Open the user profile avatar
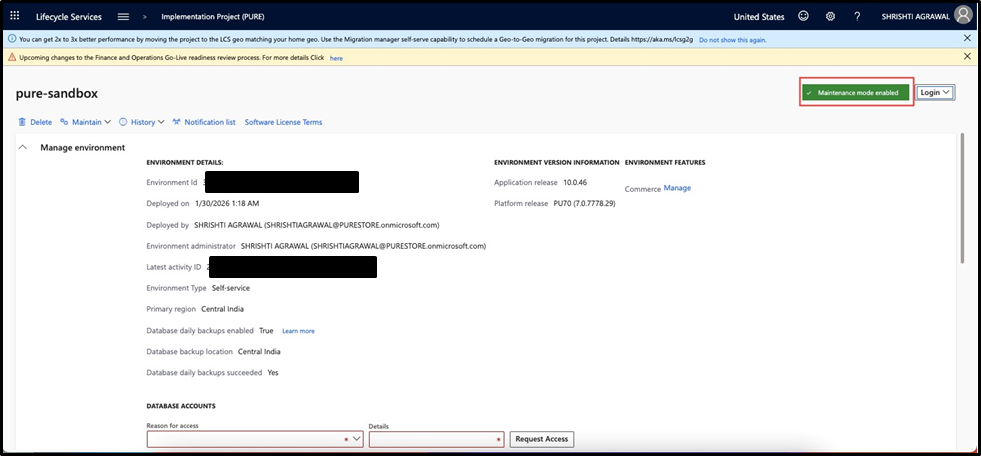Viewport: 981px width, 456px height. point(963,16)
